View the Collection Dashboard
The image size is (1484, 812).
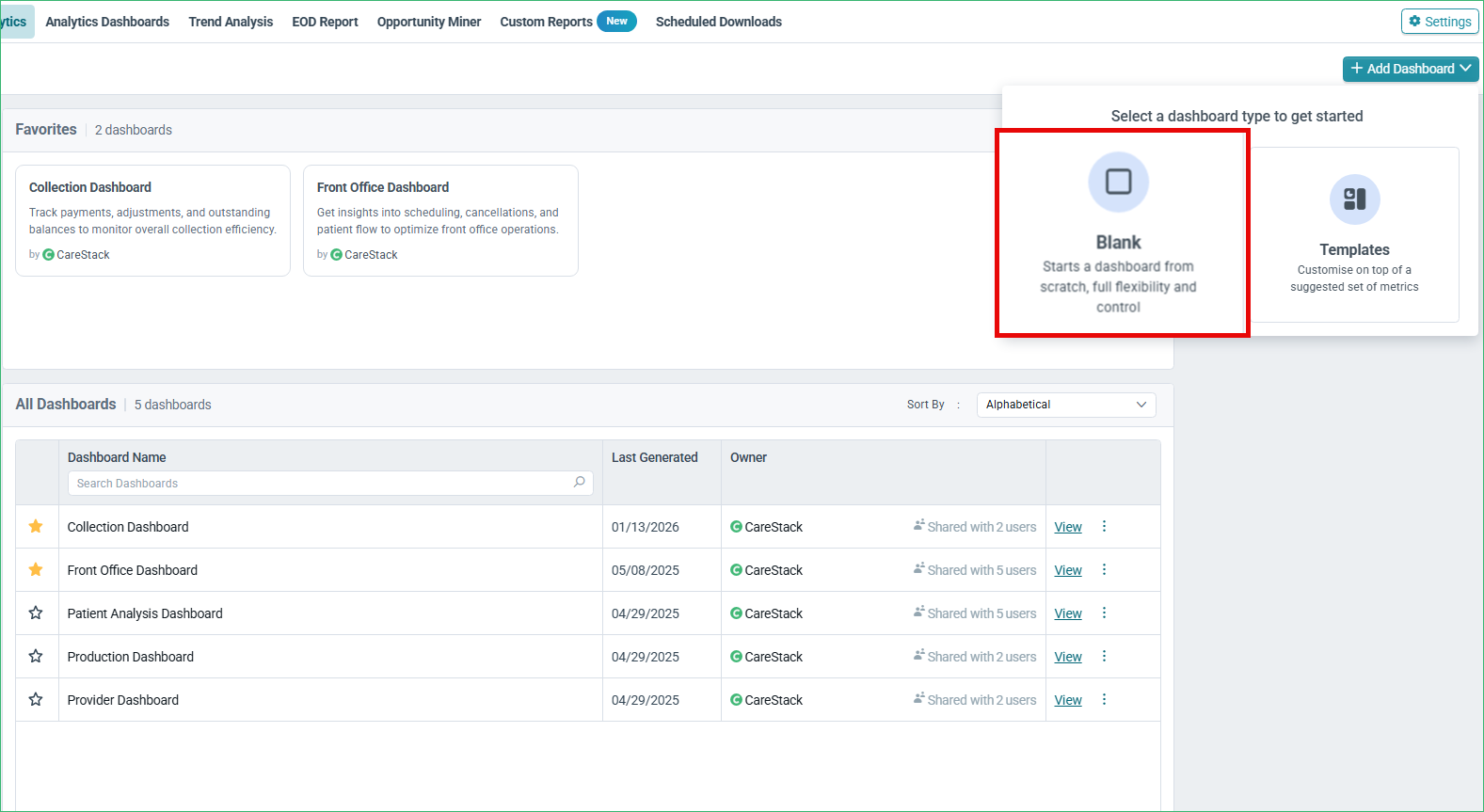pyautogui.click(x=1068, y=527)
